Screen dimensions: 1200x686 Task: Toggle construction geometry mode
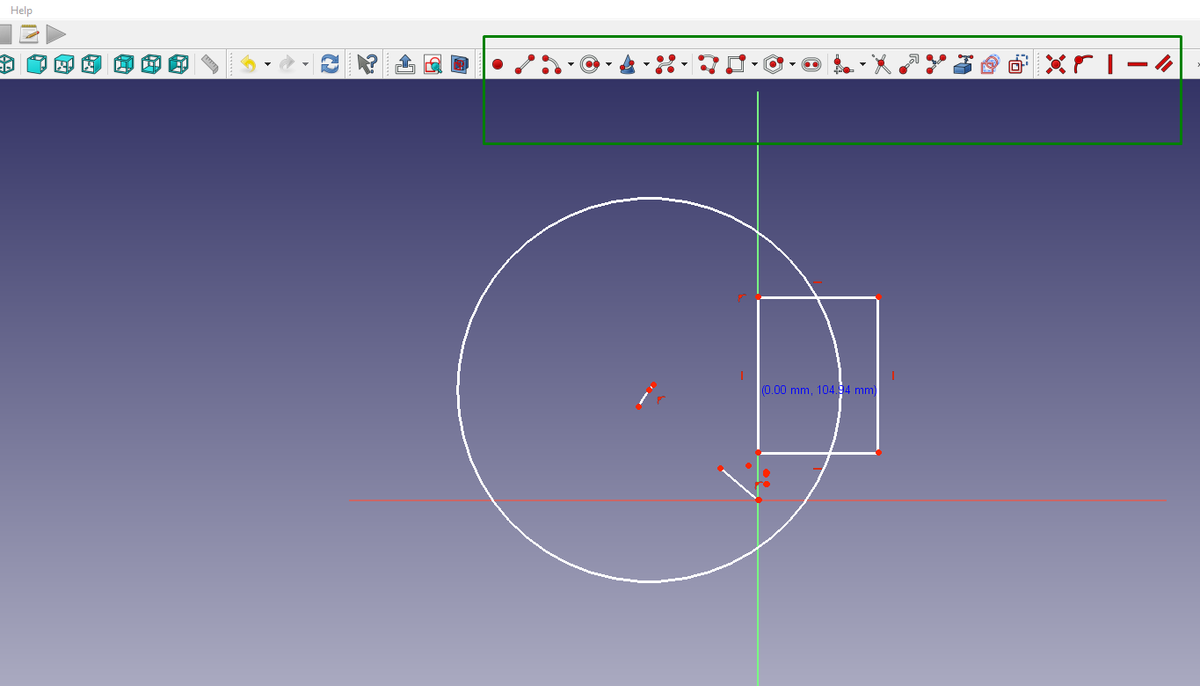[x=1018, y=64]
